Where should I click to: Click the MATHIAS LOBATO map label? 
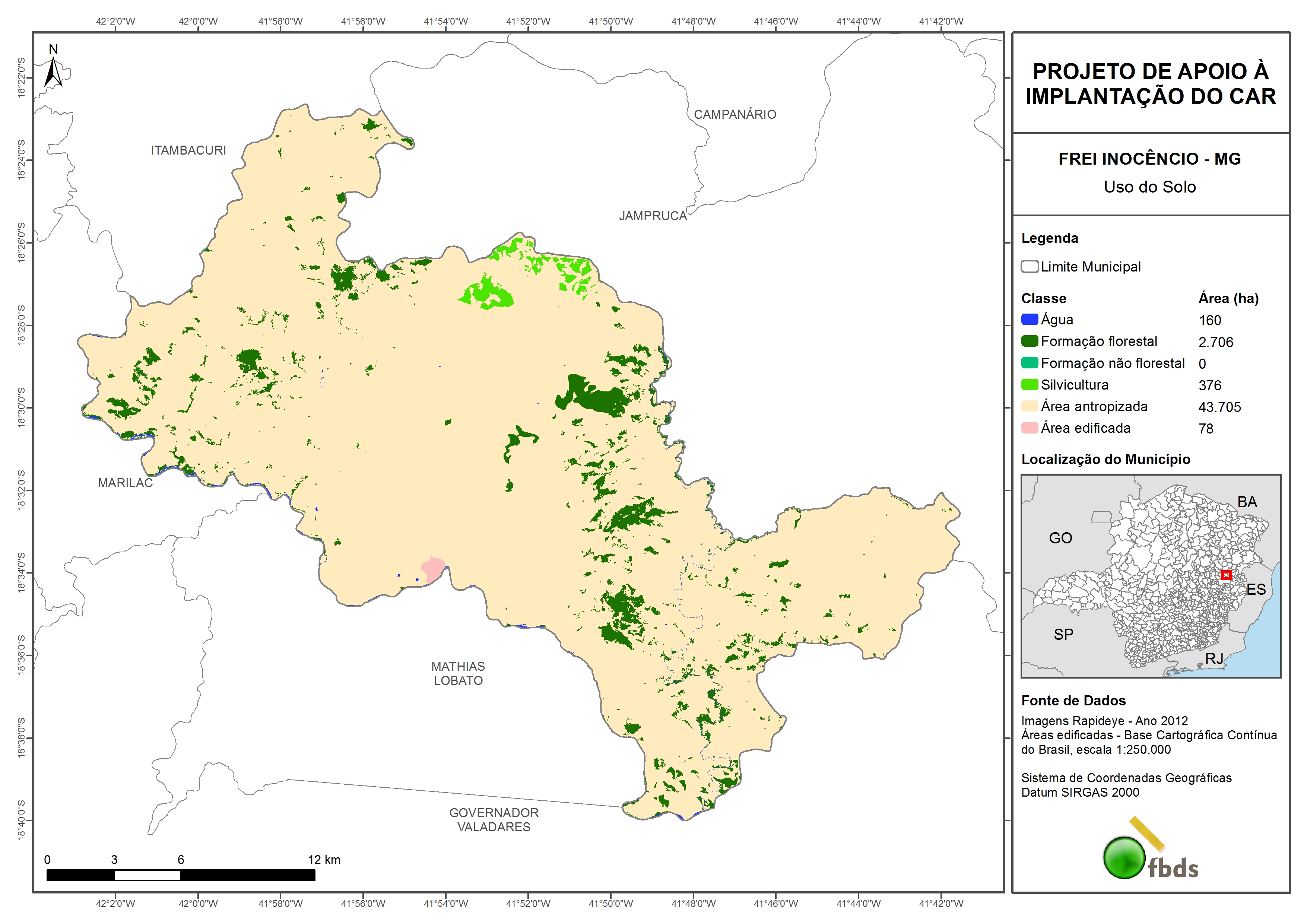click(x=458, y=673)
